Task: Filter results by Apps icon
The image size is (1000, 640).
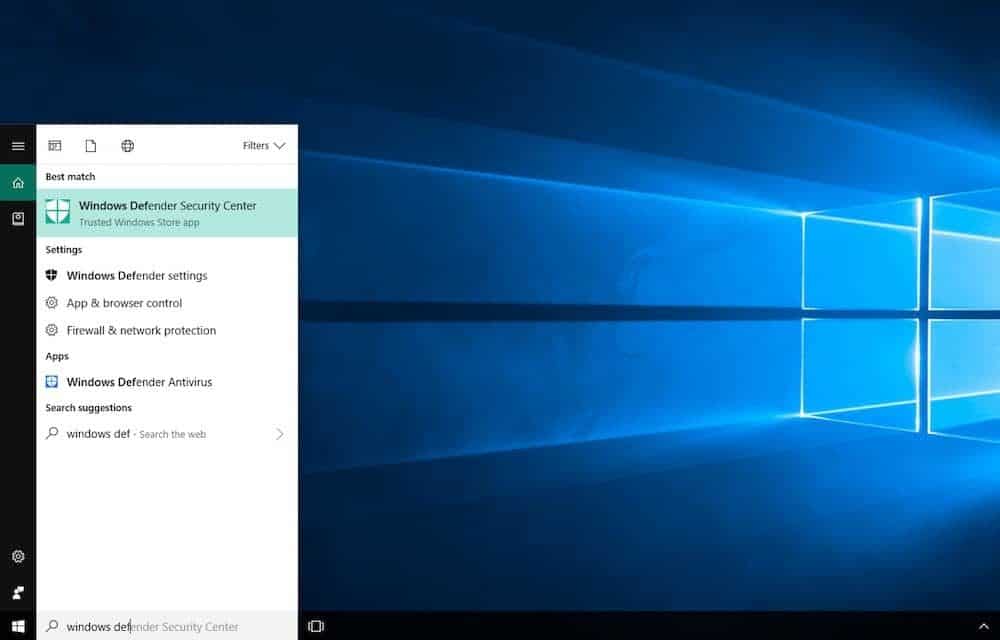Action: click(x=55, y=146)
